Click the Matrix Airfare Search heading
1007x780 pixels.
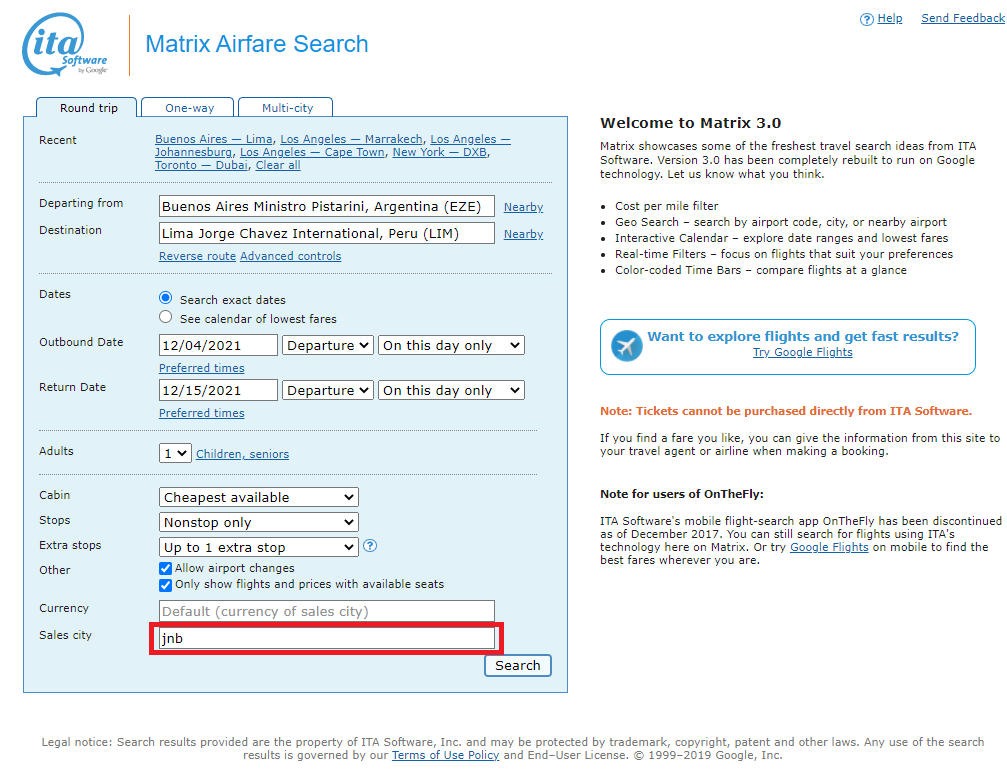click(257, 44)
